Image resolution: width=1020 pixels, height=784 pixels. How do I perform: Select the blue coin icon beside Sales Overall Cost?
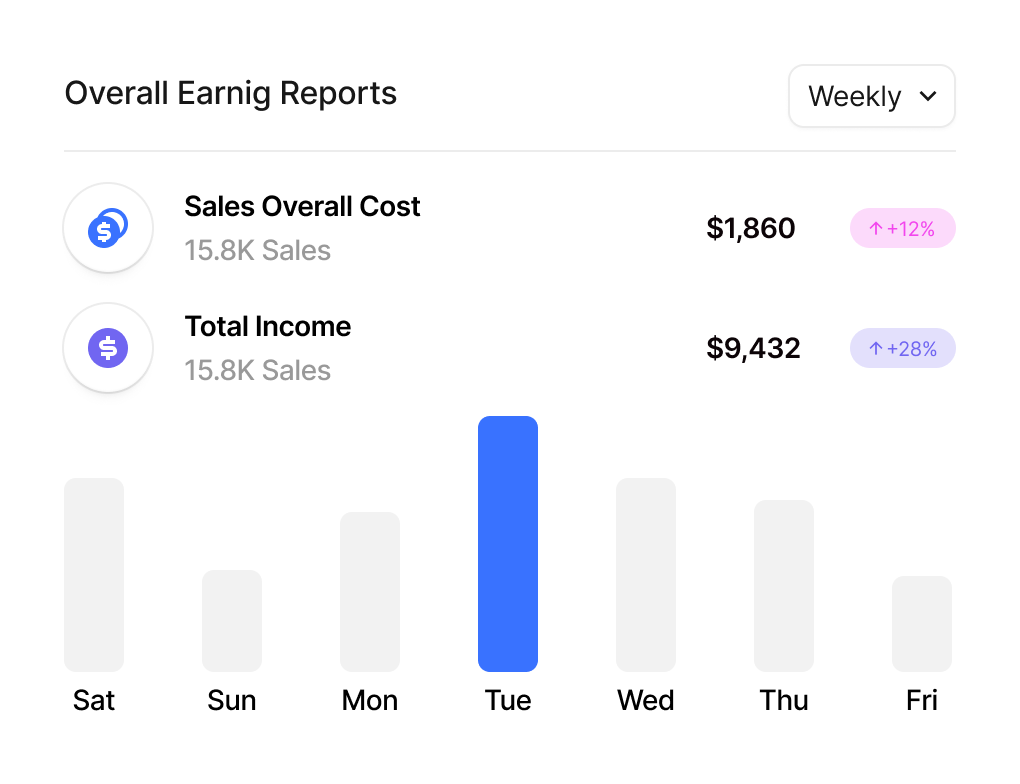click(108, 228)
